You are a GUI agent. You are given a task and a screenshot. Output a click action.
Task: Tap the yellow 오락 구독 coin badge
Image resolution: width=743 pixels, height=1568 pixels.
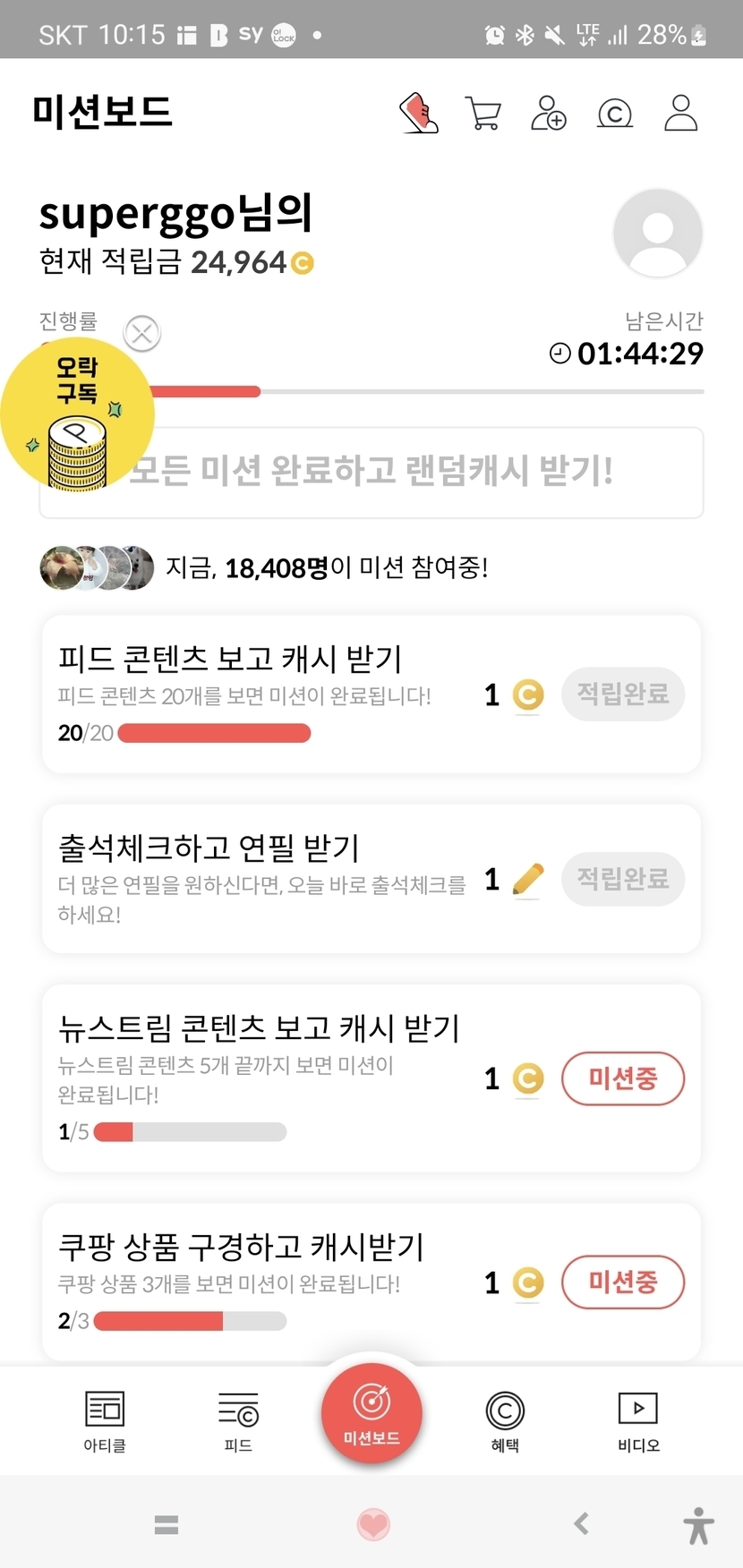click(x=77, y=416)
